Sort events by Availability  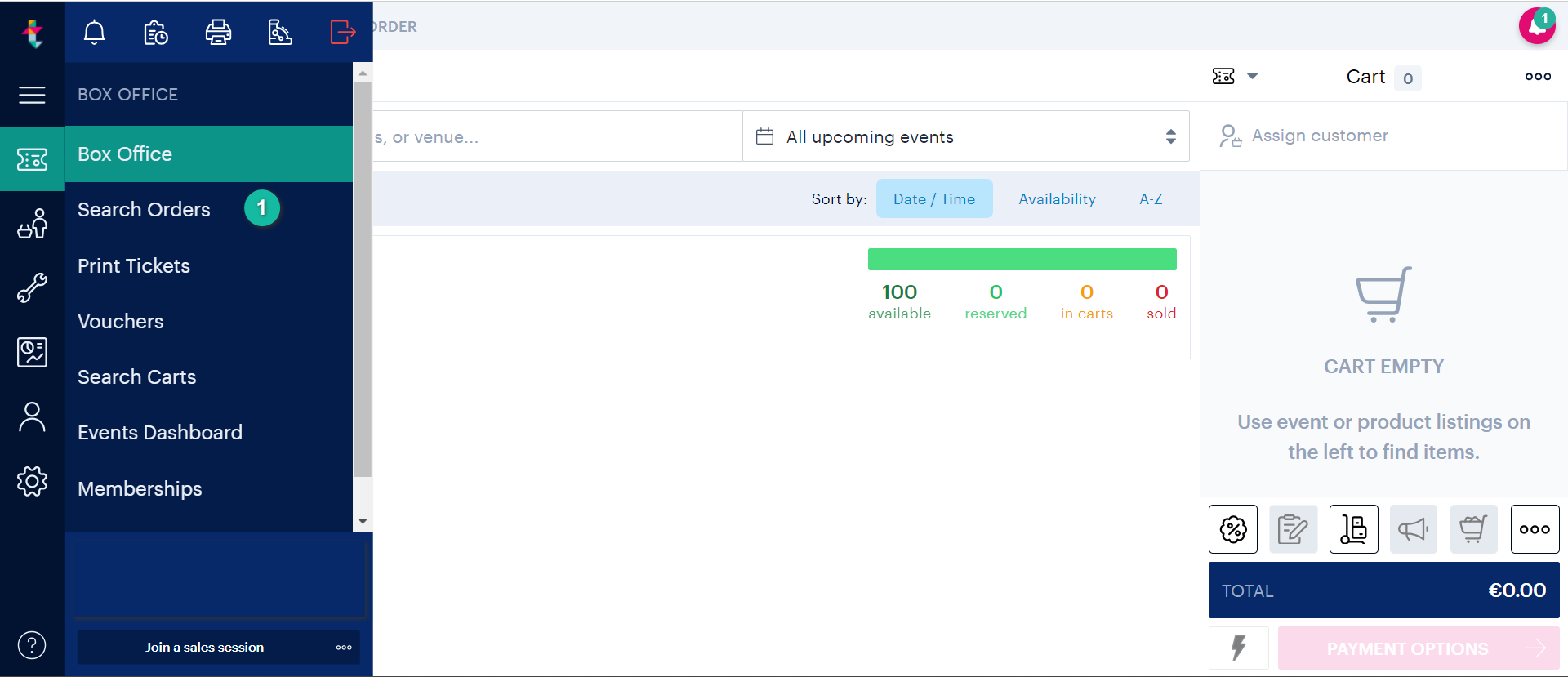point(1057,198)
